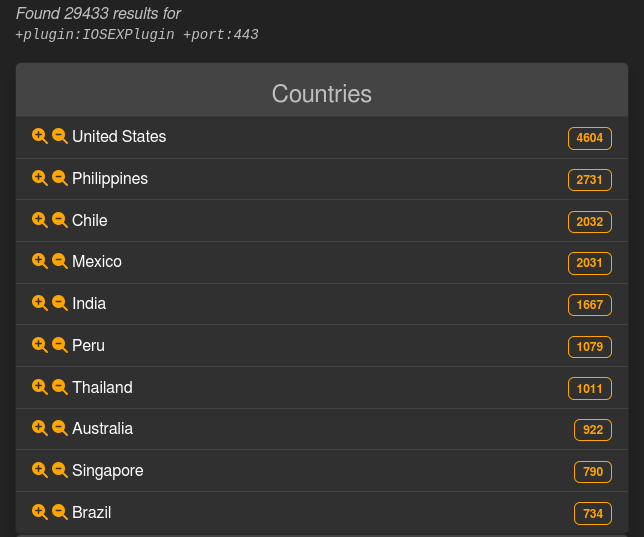The height and width of the screenshot is (537, 644).
Task: Select the Singapore country label
Action: click(108, 470)
